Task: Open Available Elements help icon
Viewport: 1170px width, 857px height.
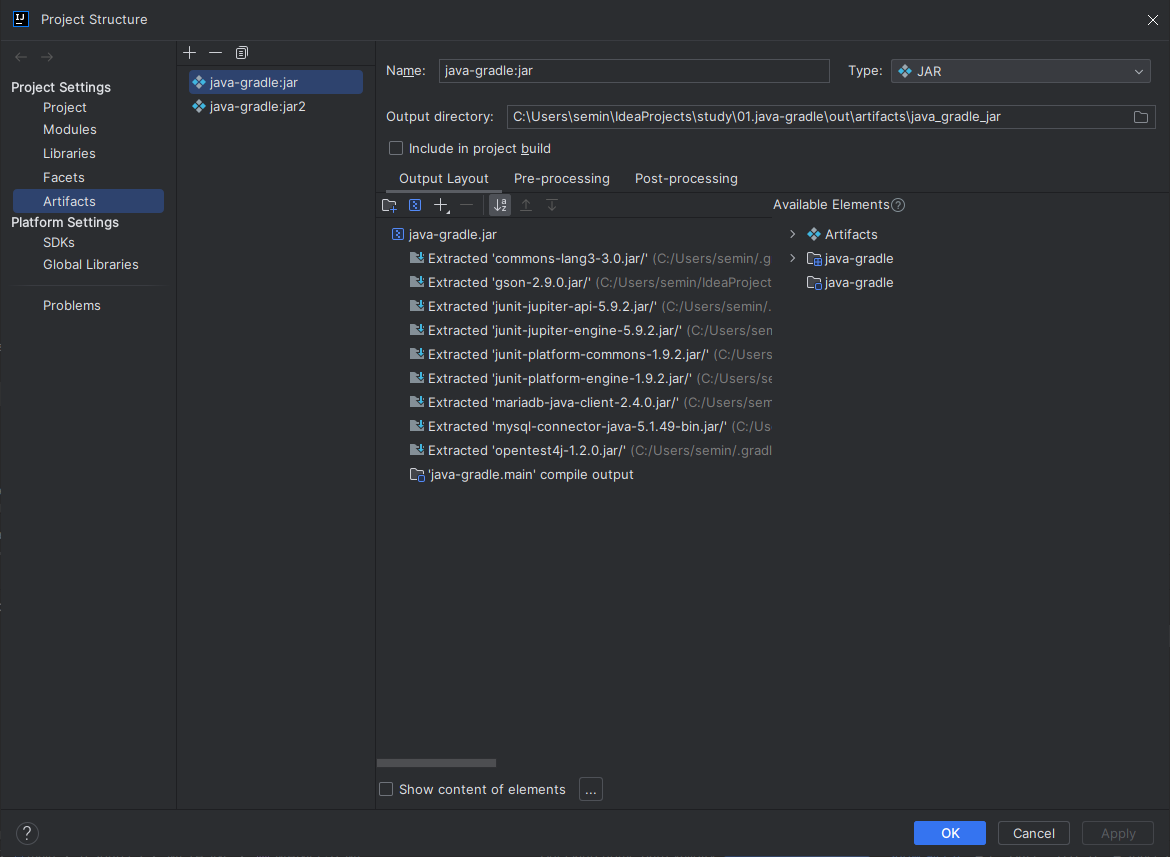Action: (898, 205)
